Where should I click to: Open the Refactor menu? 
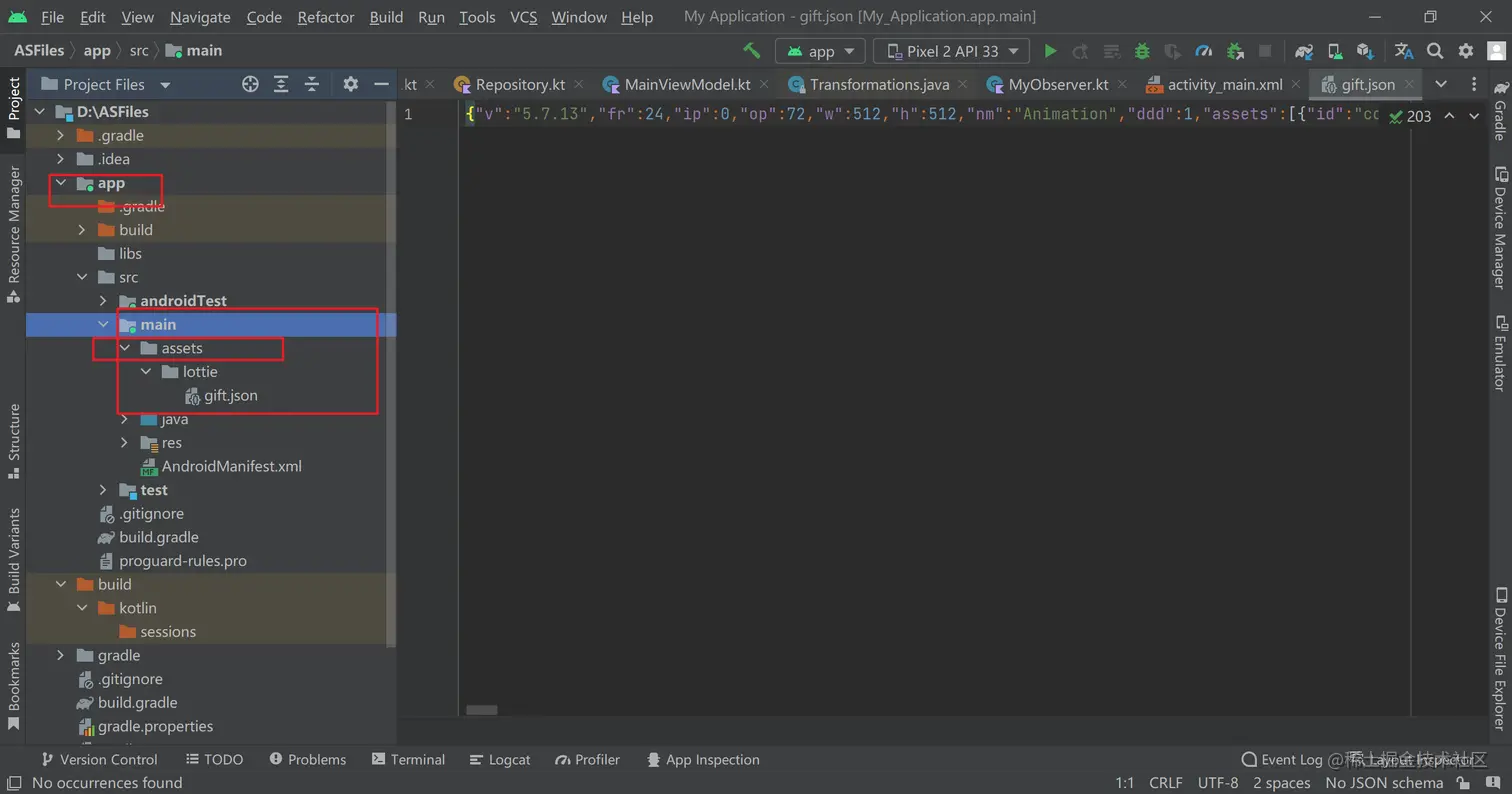[326, 17]
